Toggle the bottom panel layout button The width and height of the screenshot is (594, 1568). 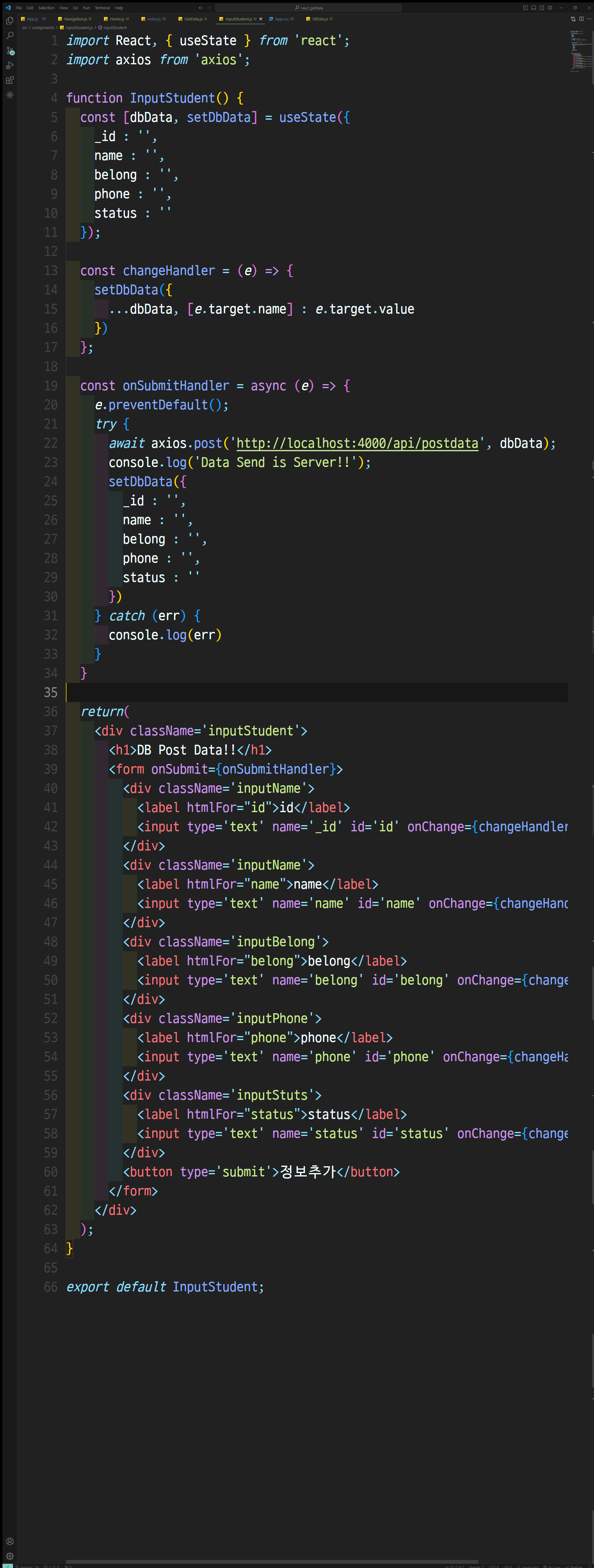click(x=533, y=8)
